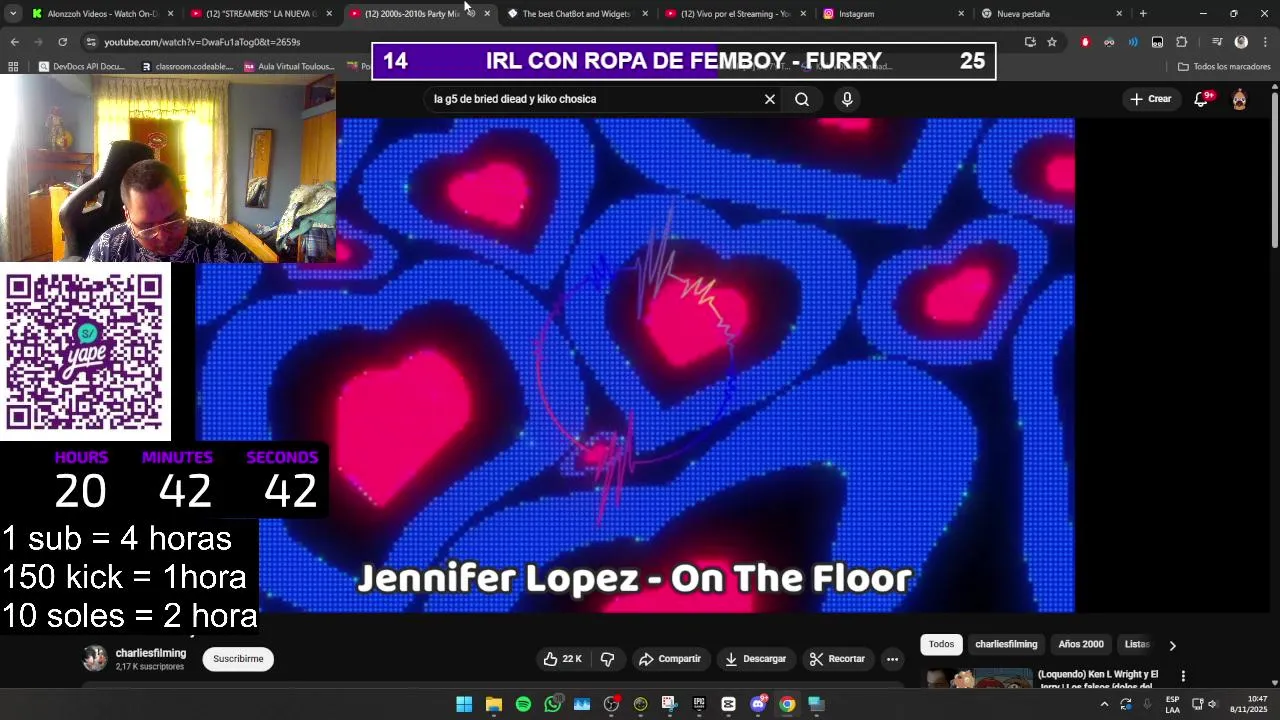The image size is (1280, 720).
Task: Open the YouTube notifications bell
Action: pos(1201,99)
